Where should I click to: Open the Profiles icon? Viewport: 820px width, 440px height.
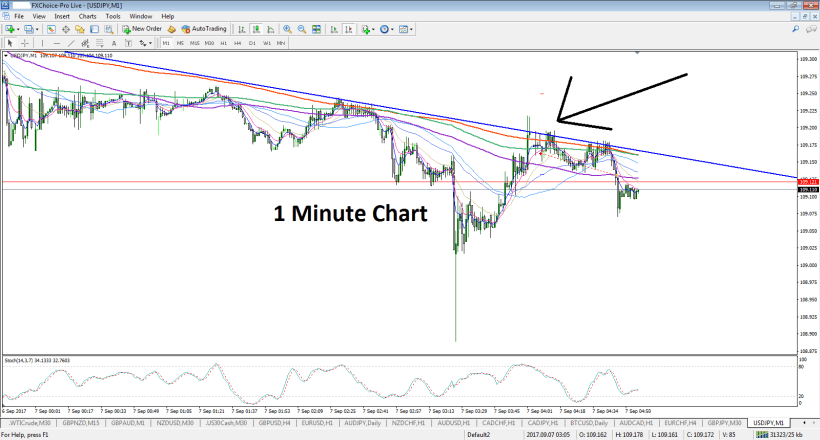click(x=28, y=29)
